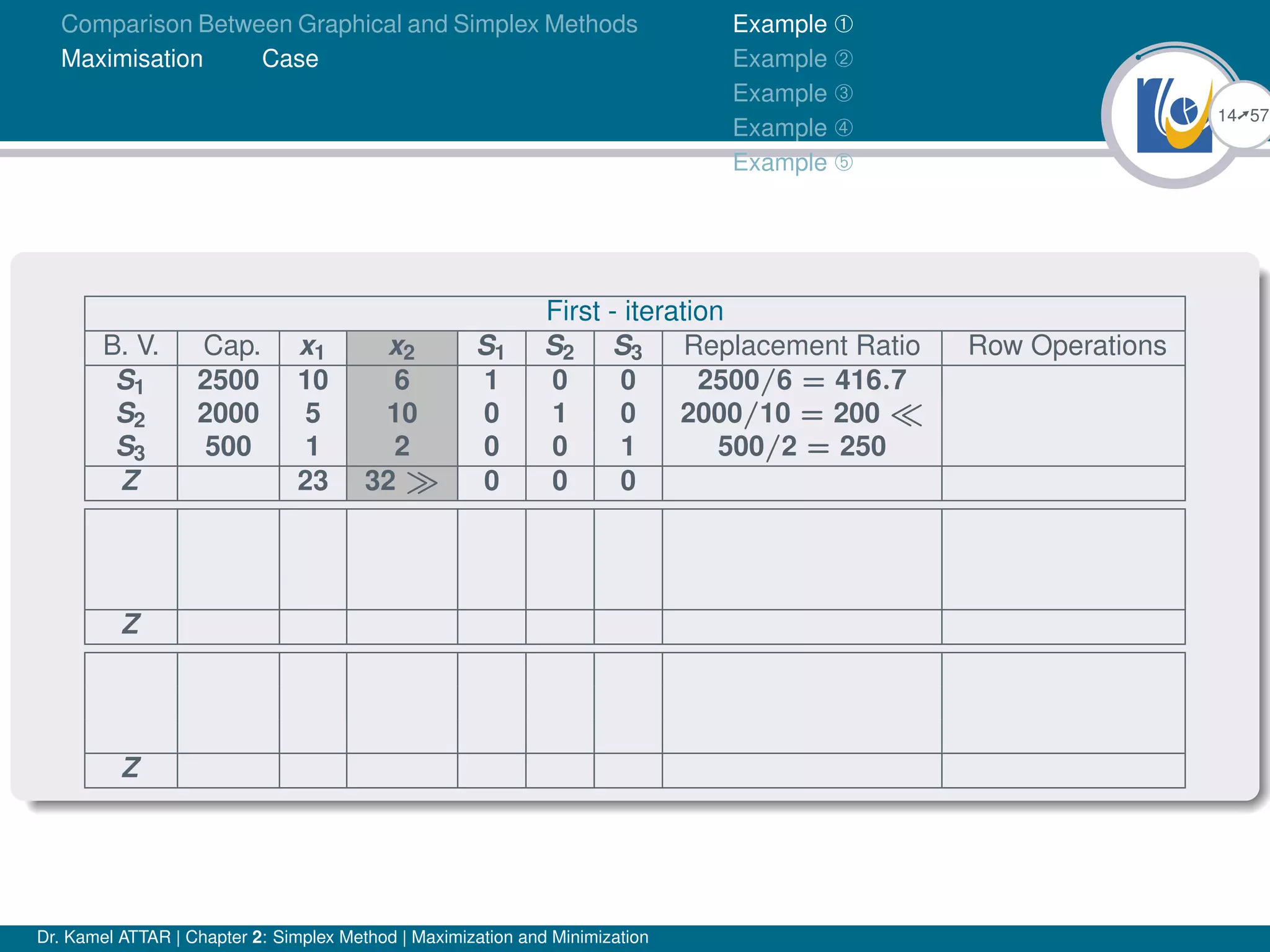Open the Comparison Between Graphical and Simplex Methods section
Viewport: 1270px width, 952px height.
click(349, 24)
